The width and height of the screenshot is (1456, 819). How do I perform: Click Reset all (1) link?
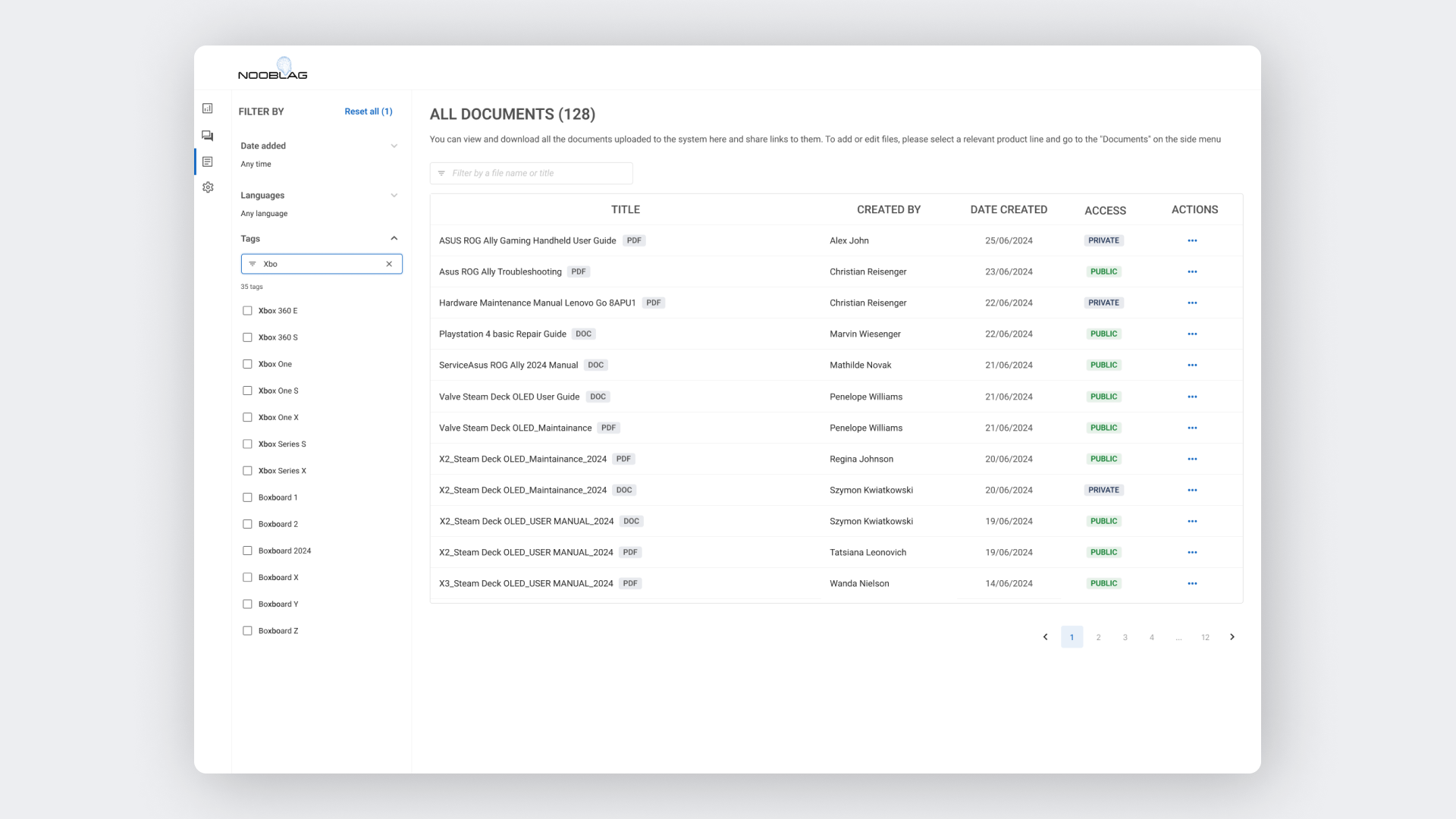coord(369,111)
